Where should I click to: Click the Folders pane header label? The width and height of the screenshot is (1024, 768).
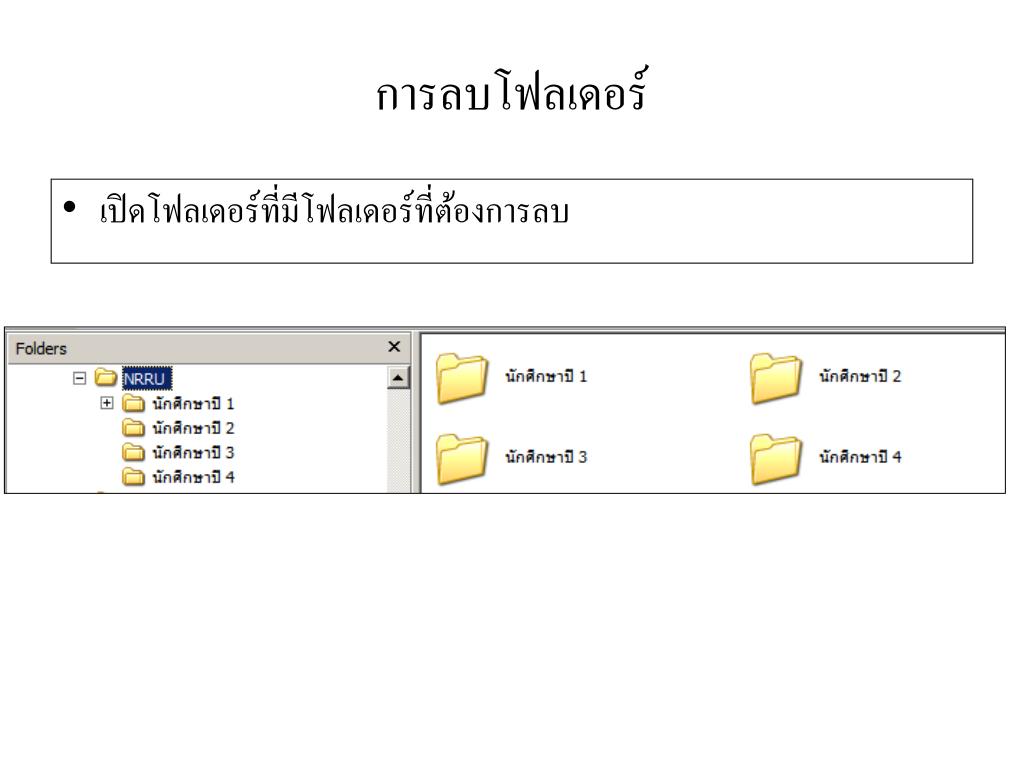click(x=41, y=349)
